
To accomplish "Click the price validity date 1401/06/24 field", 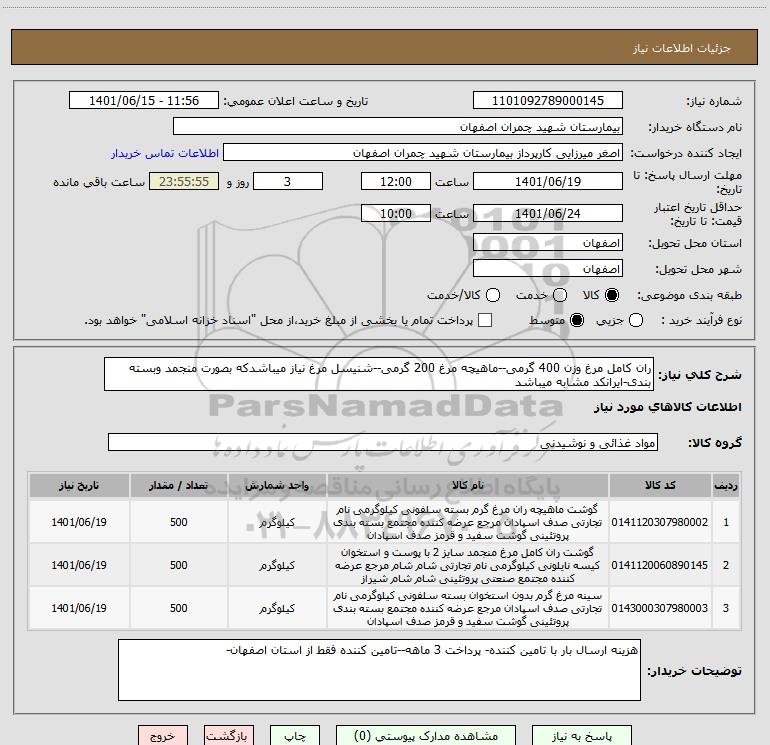I will pos(548,213).
